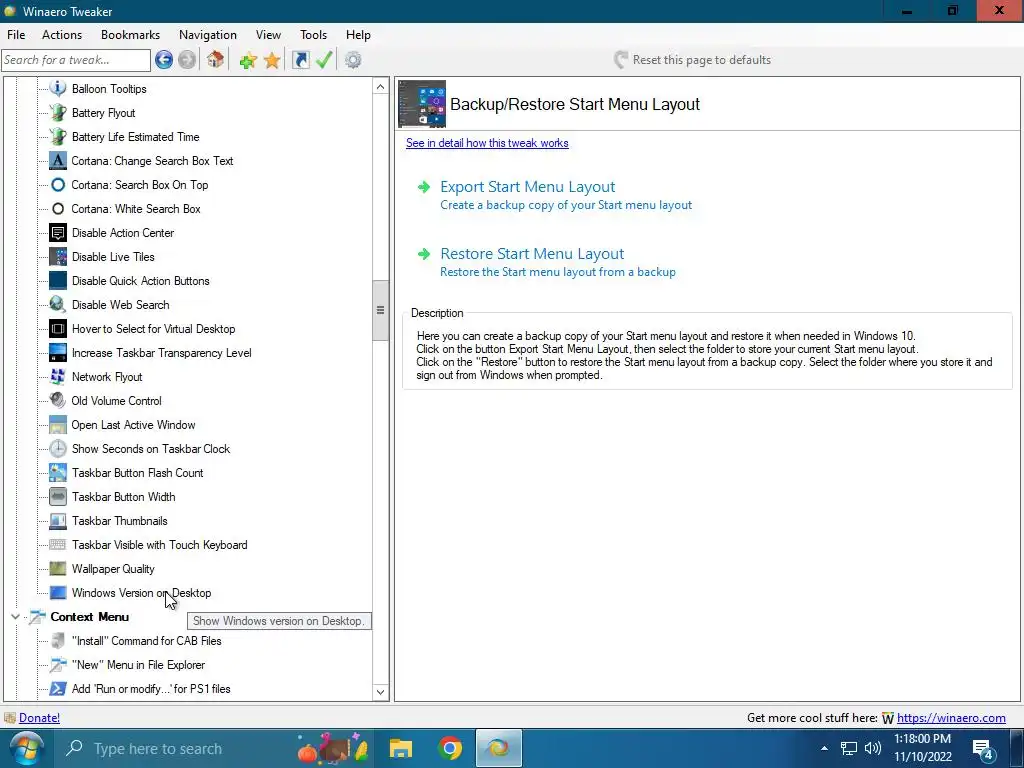Click the create shortcut toolbar icon
The height and width of the screenshot is (768, 1024).
300,60
